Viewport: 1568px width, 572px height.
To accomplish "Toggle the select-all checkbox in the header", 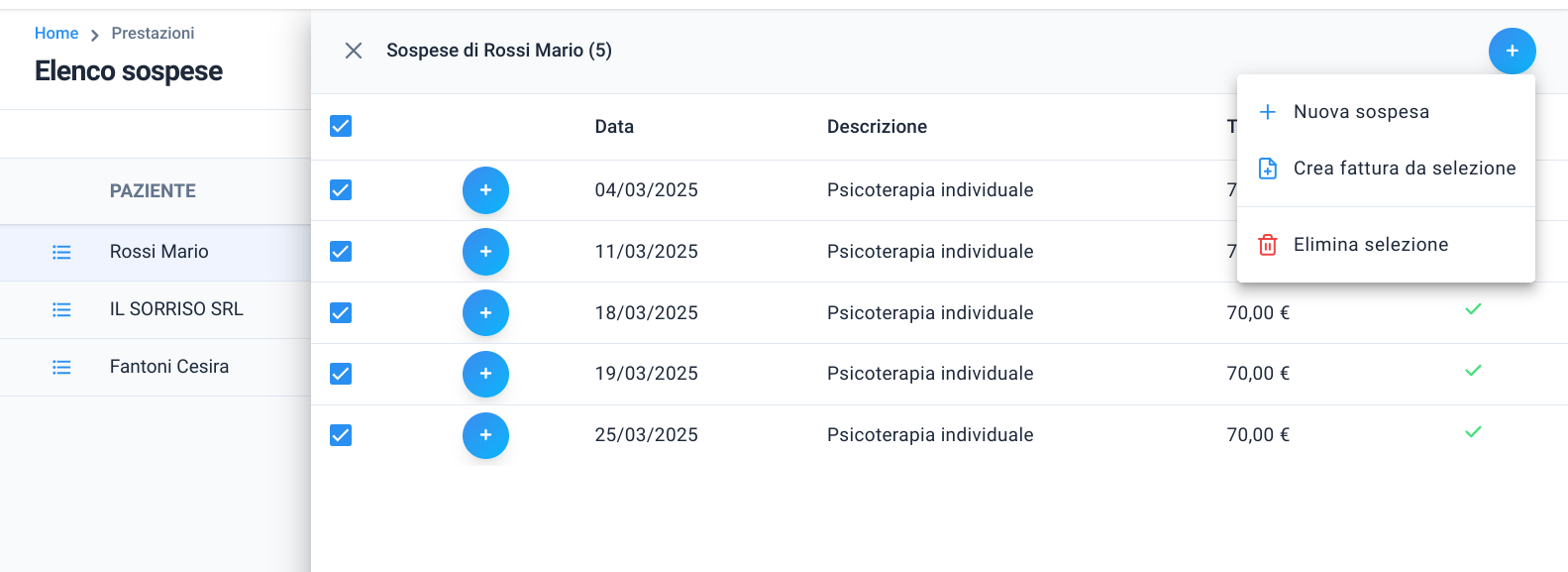I will [341, 126].
